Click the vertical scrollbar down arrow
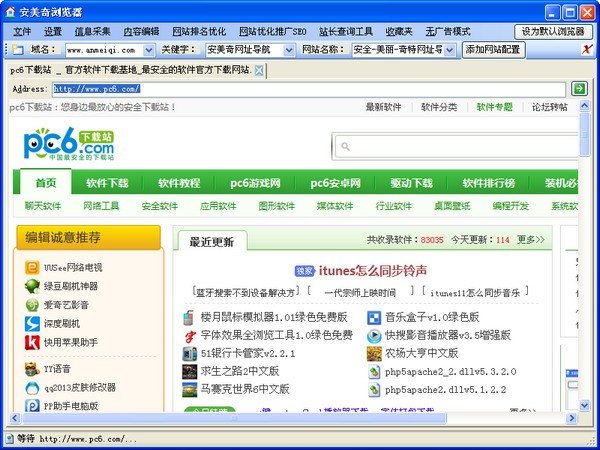Viewport: 600px width, 450px height. (x=584, y=405)
